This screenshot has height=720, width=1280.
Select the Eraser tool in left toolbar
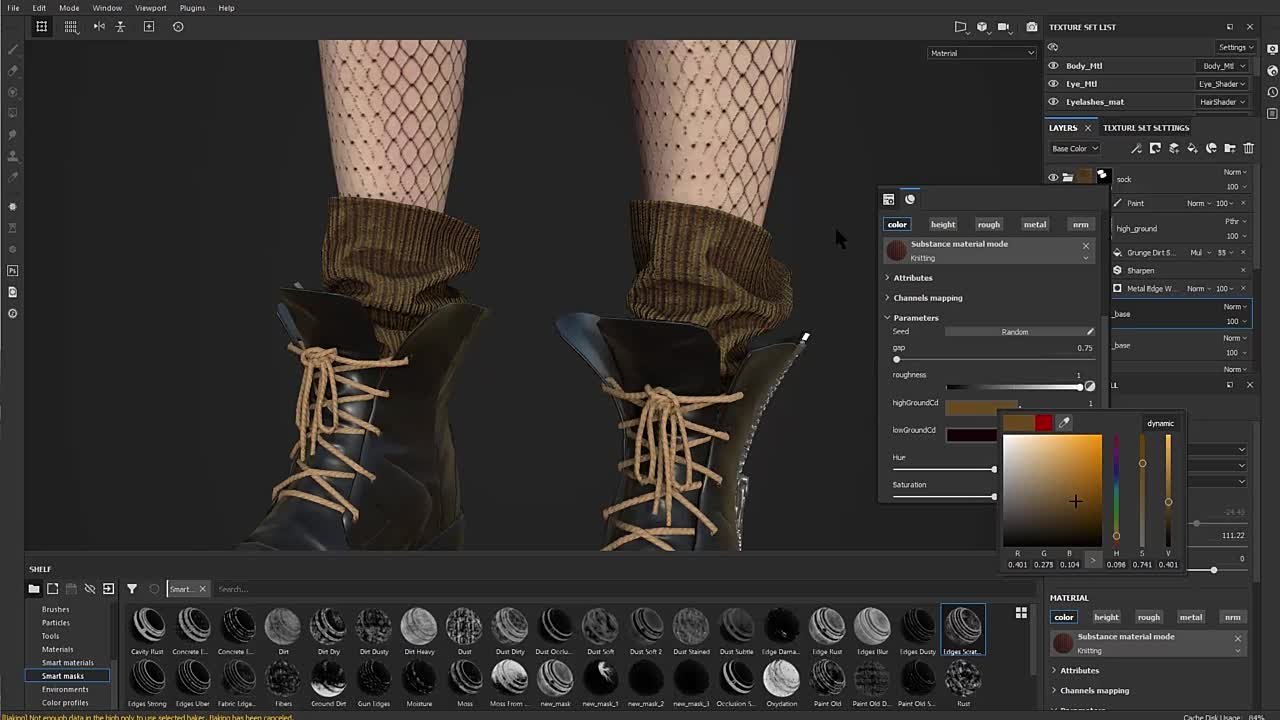[x=12, y=70]
